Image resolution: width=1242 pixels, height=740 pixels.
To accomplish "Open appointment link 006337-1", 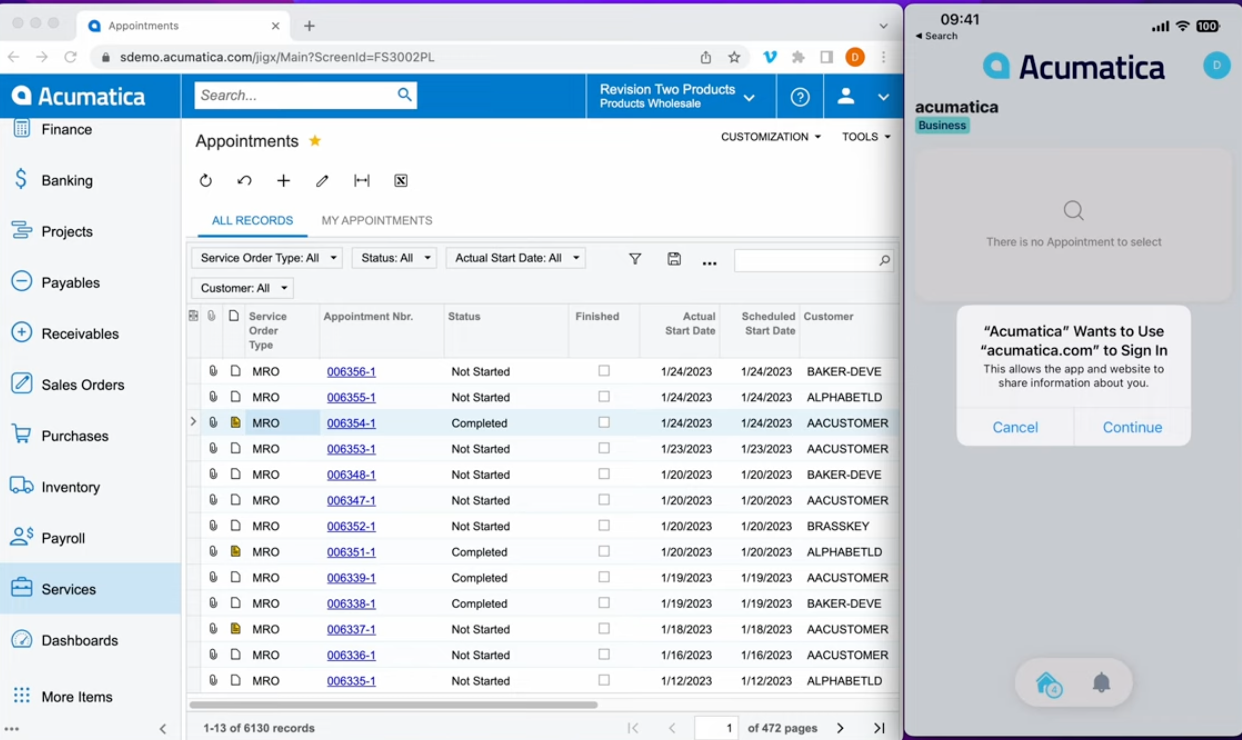I will [x=351, y=630].
